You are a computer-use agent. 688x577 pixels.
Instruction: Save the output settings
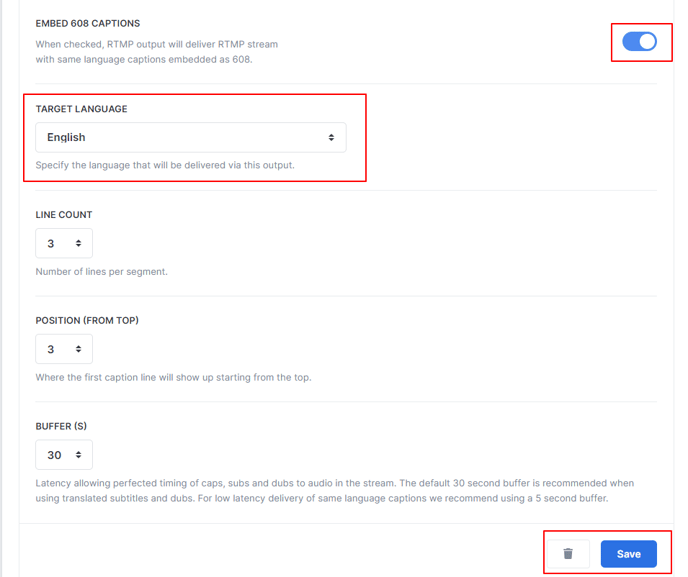click(x=629, y=554)
